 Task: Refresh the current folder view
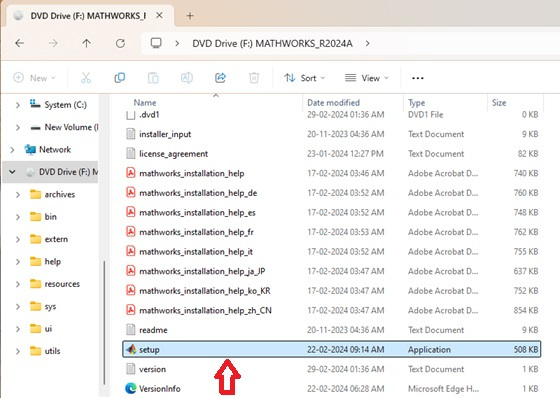coord(120,43)
